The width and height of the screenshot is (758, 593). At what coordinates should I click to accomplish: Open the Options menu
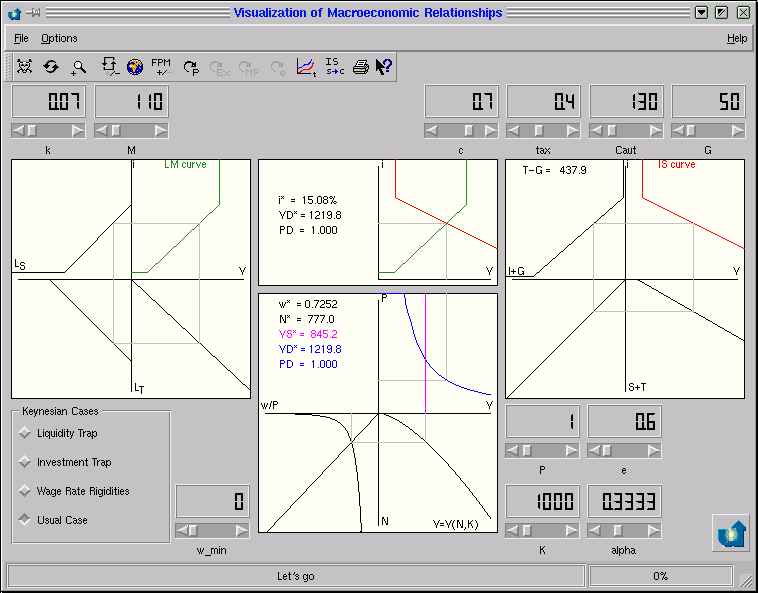(x=59, y=38)
